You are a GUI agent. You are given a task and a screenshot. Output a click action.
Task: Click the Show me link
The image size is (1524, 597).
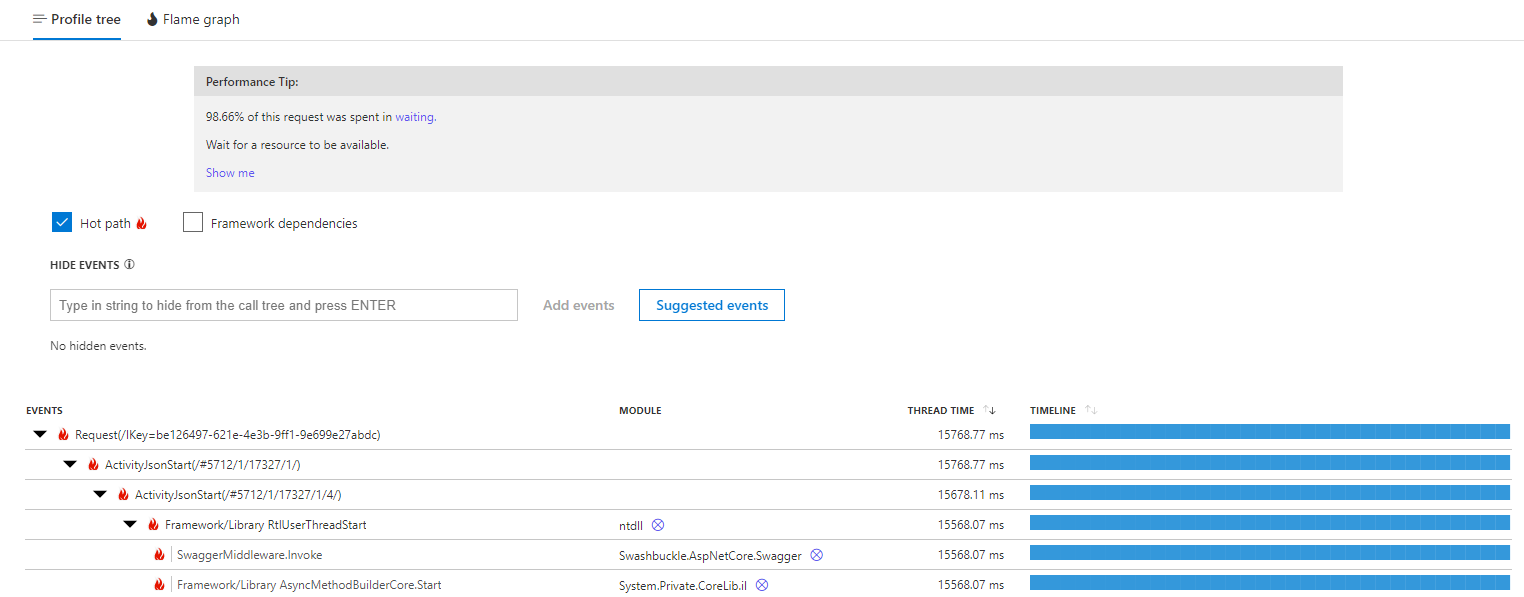(229, 172)
